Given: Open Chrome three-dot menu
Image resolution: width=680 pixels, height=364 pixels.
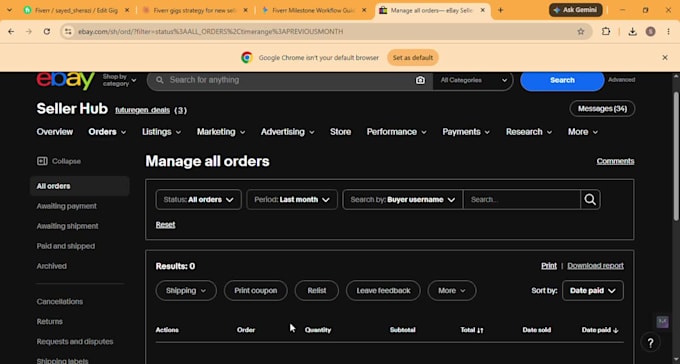Looking at the screenshot, I should click(x=668, y=31).
